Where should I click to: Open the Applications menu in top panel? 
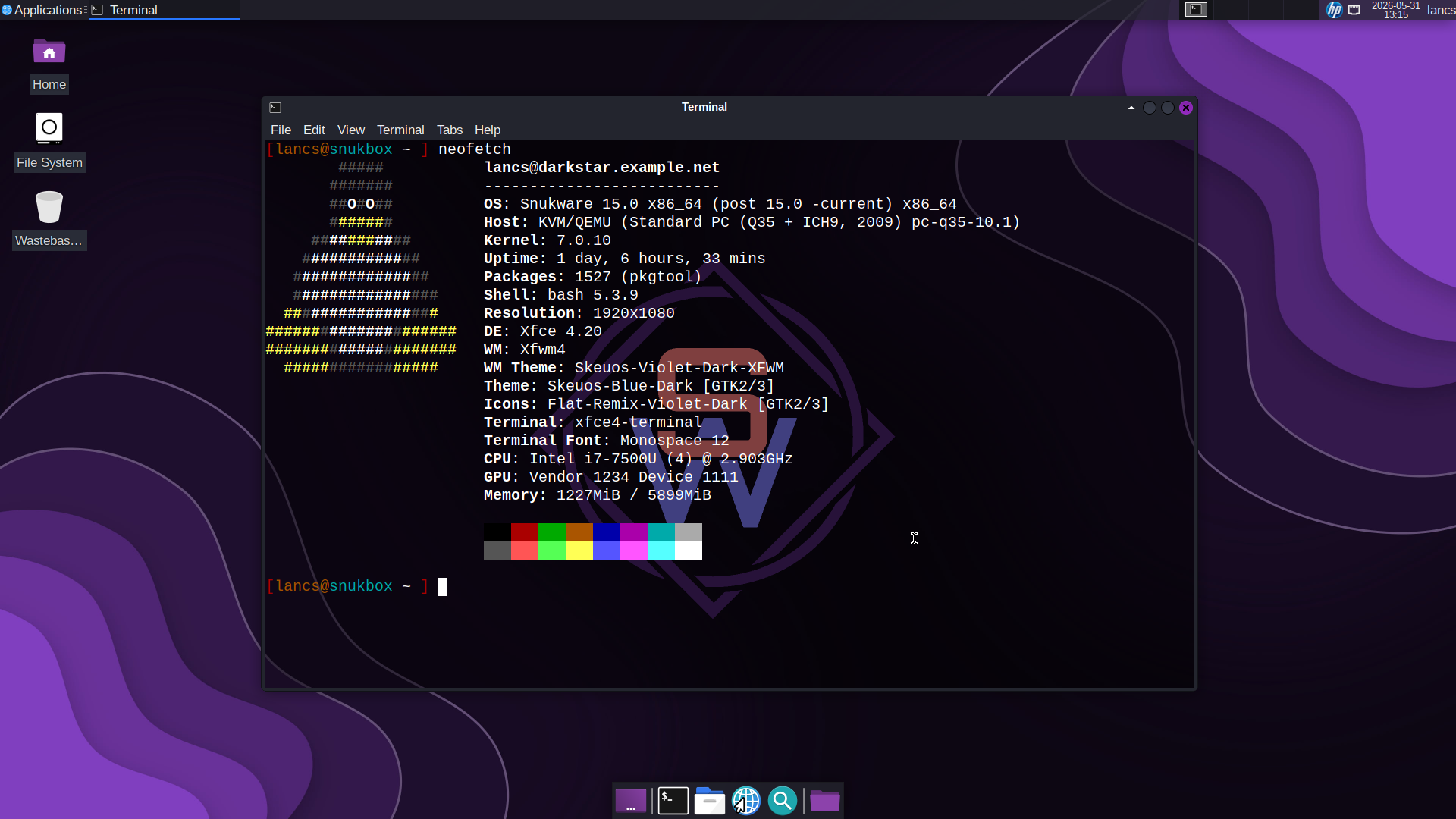[43, 10]
